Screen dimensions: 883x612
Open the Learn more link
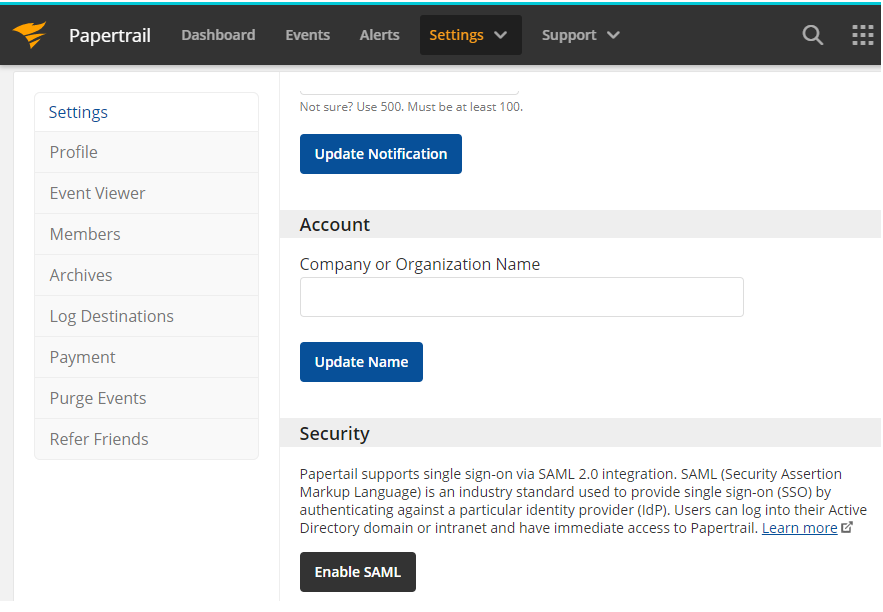click(x=799, y=528)
